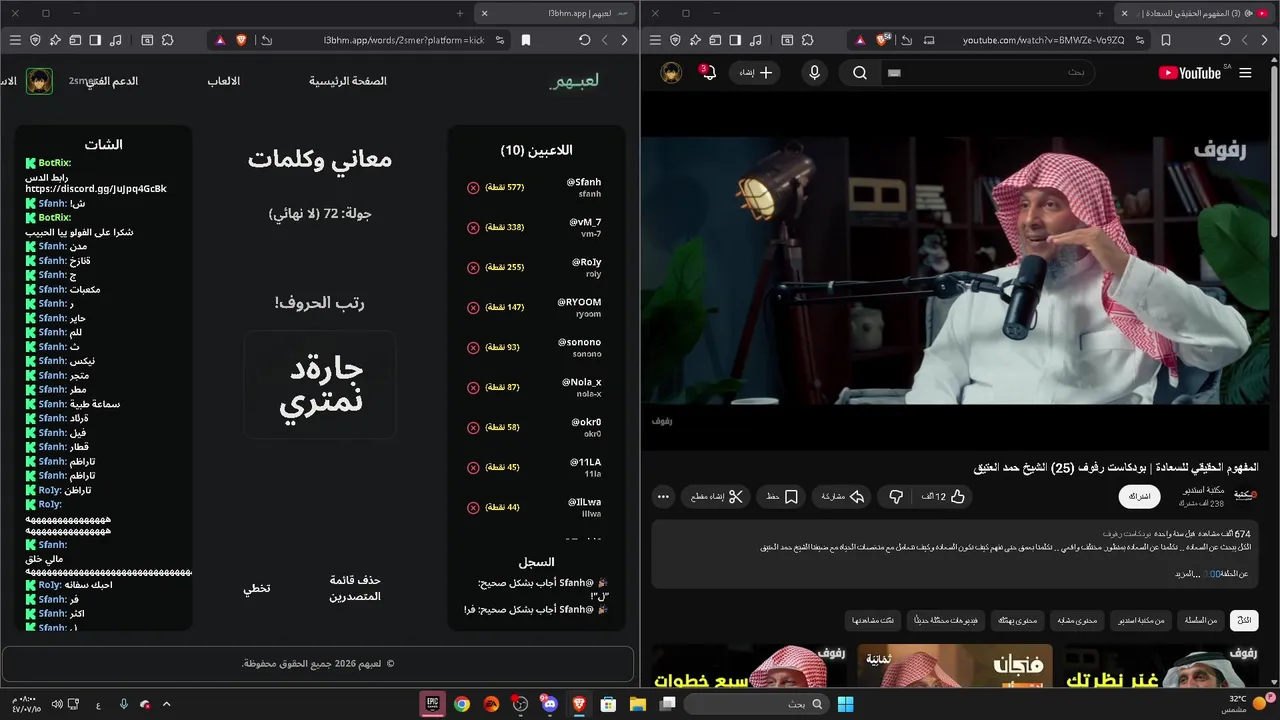Select the من السلسلة filter chip
1280x720 pixels.
pos(1201,621)
